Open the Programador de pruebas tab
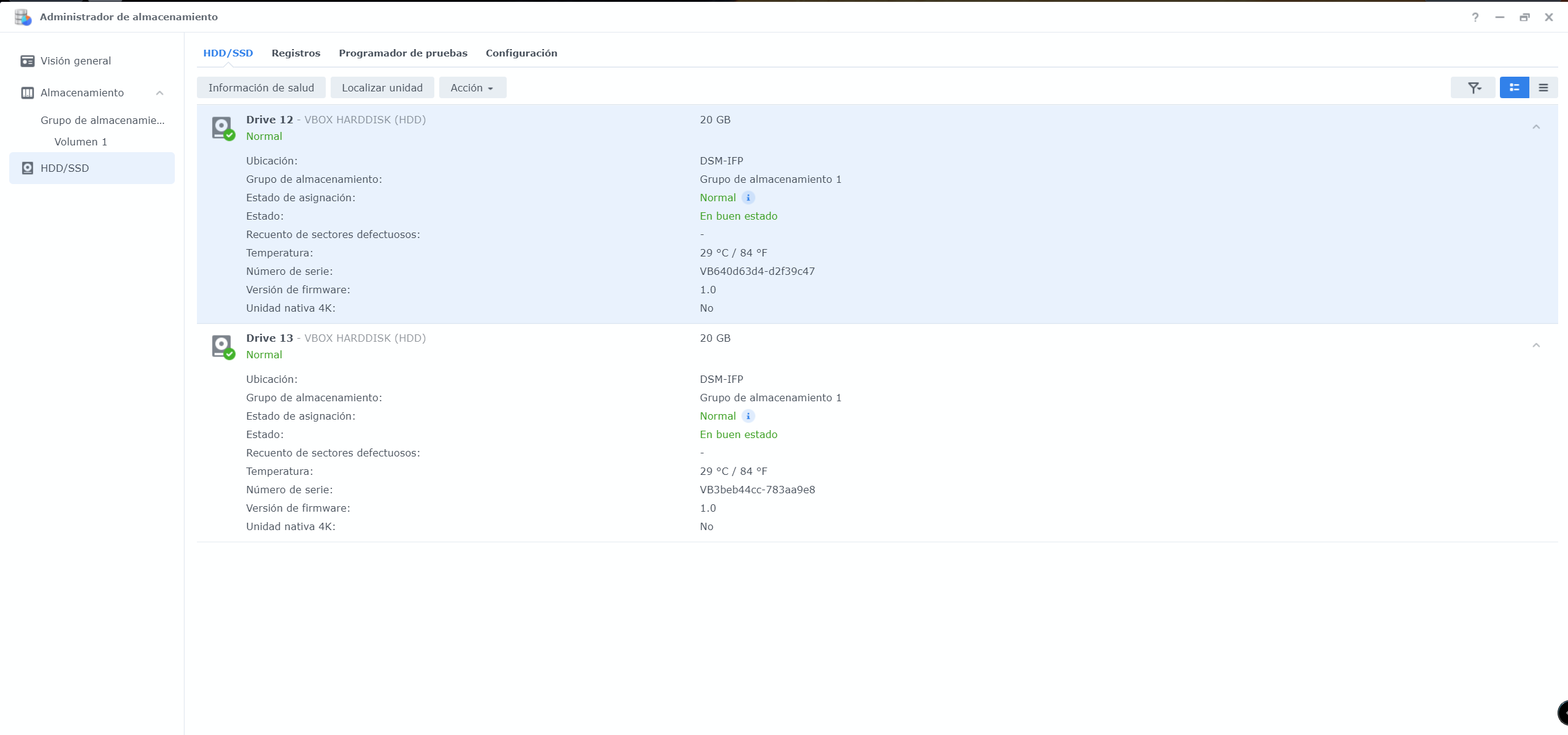The image size is (1568, 735). tap(402, 53)
